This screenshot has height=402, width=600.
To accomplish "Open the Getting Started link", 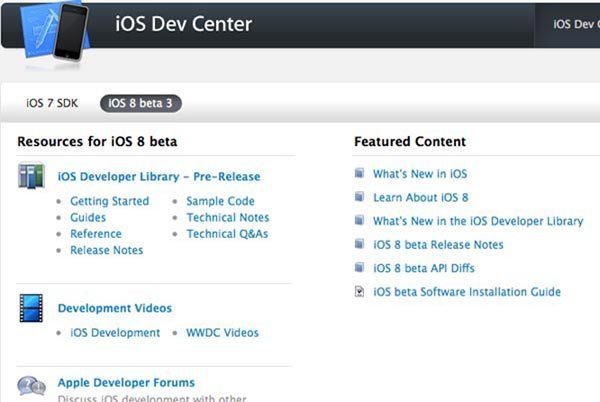I will coord(109,201).
